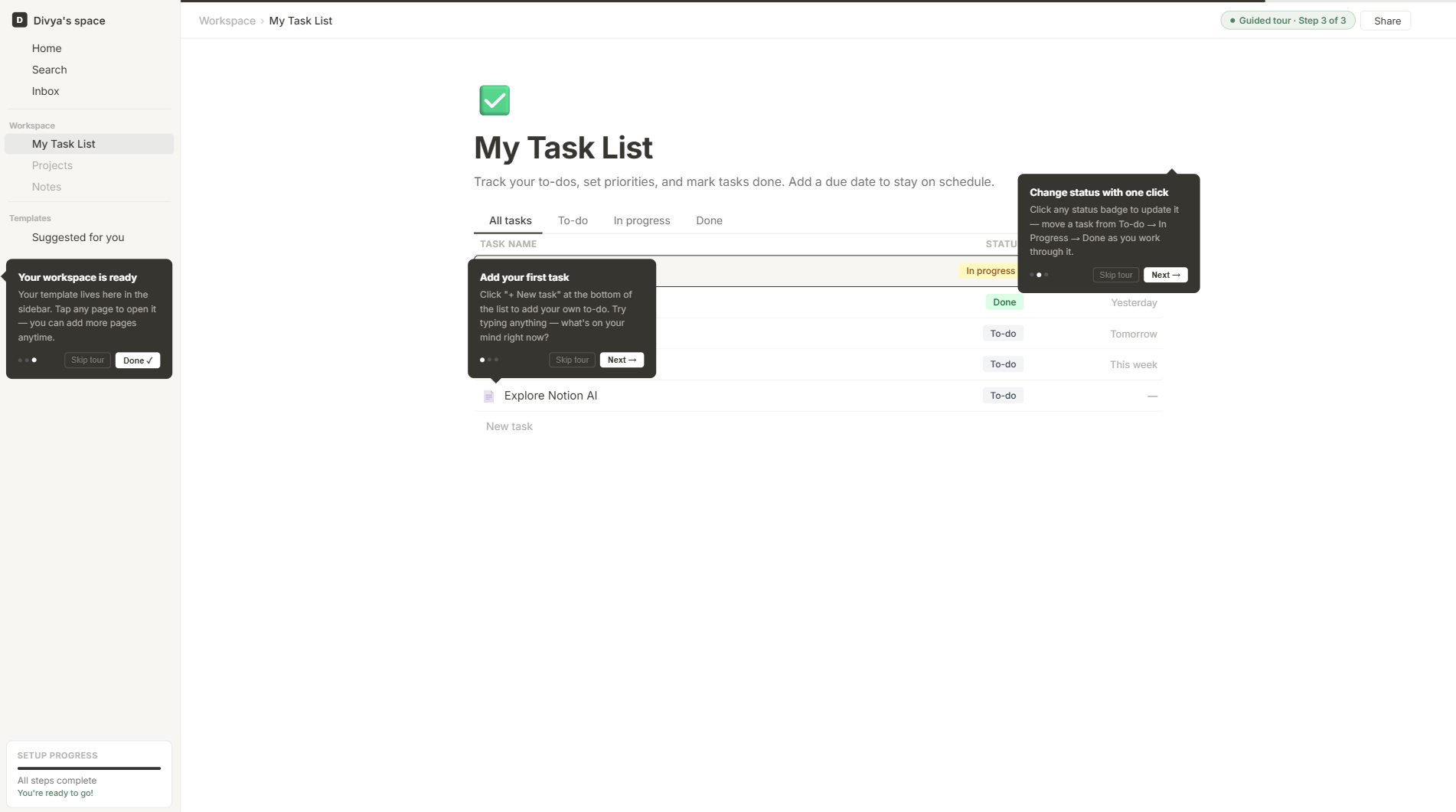Click the In progress status badge
1456x812 pixels.
pos(990,271)
